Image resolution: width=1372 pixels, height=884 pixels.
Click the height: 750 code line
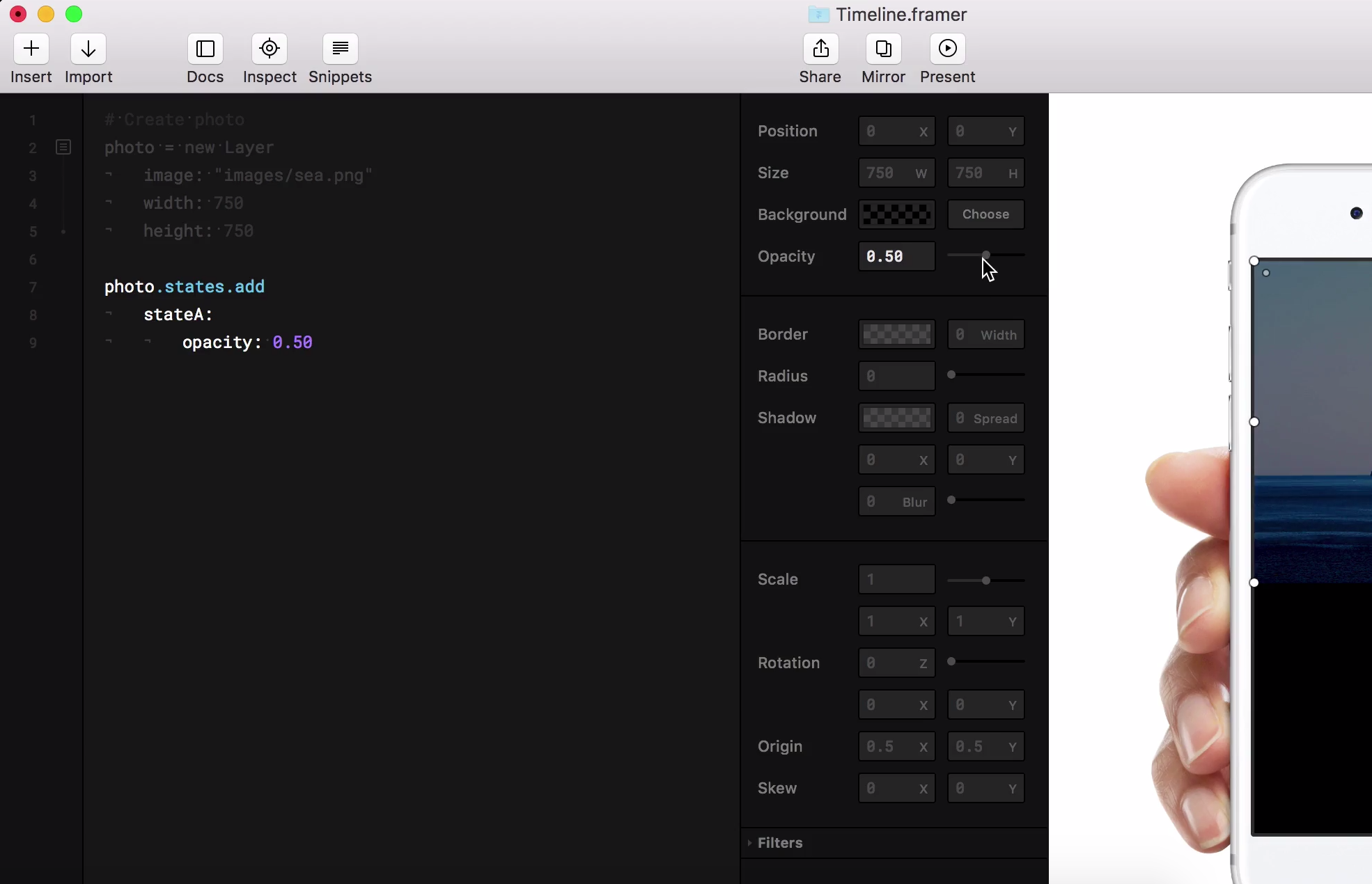(x=198, y=231)
